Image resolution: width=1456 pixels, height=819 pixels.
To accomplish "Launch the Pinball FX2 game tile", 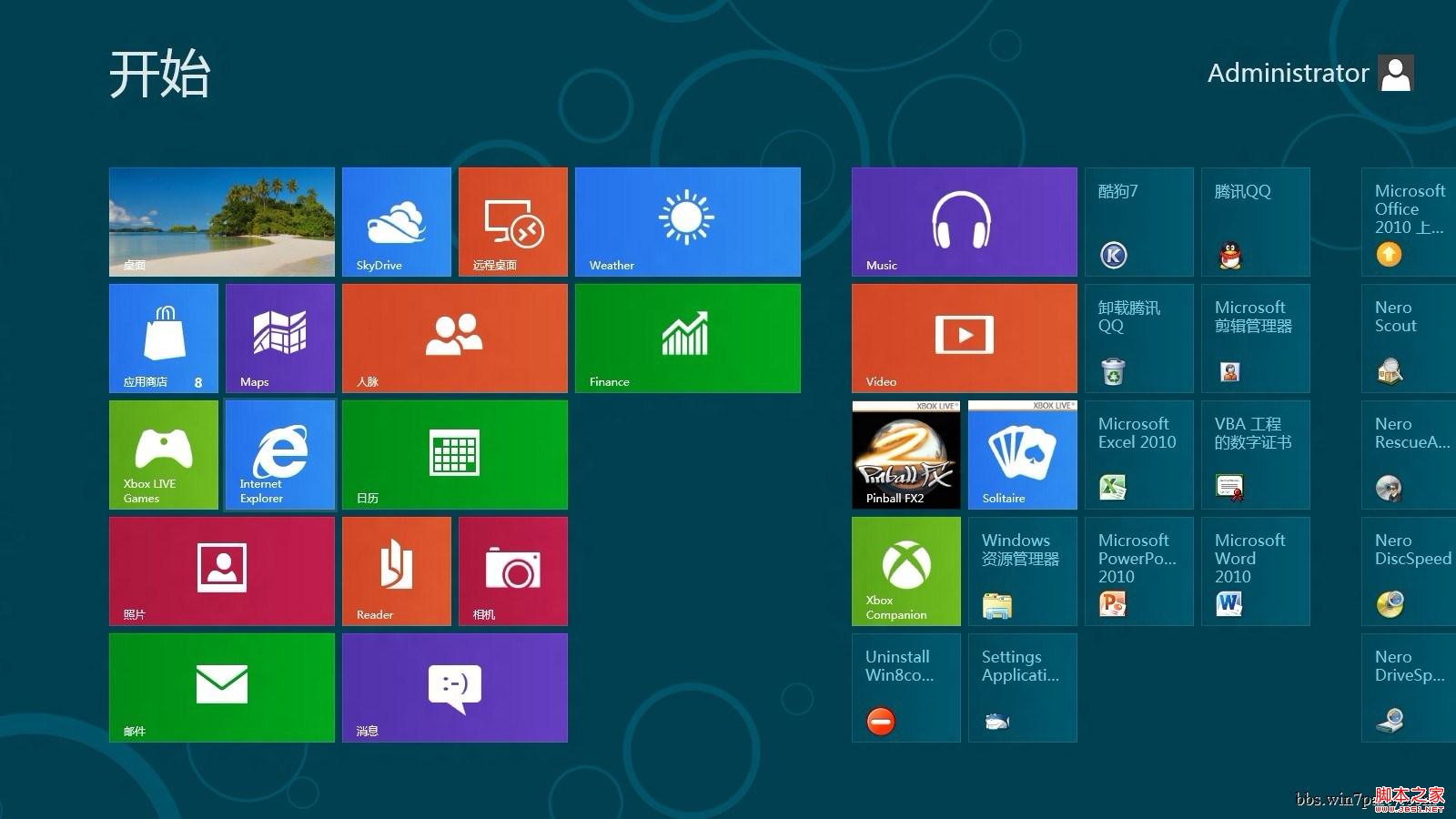I will 906,455.
